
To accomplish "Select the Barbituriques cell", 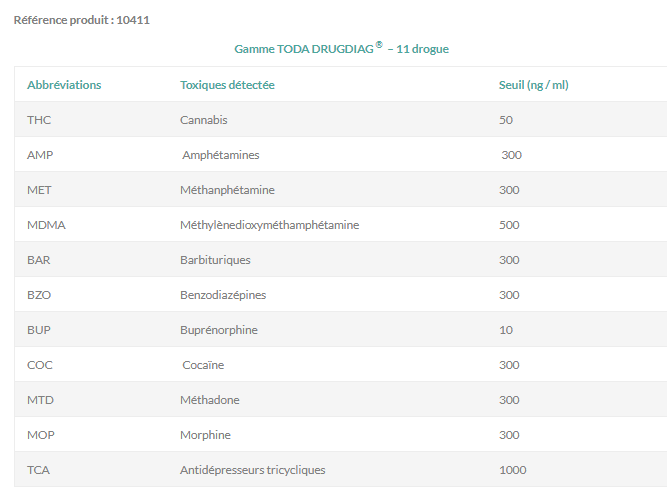I will pos(215,260).
